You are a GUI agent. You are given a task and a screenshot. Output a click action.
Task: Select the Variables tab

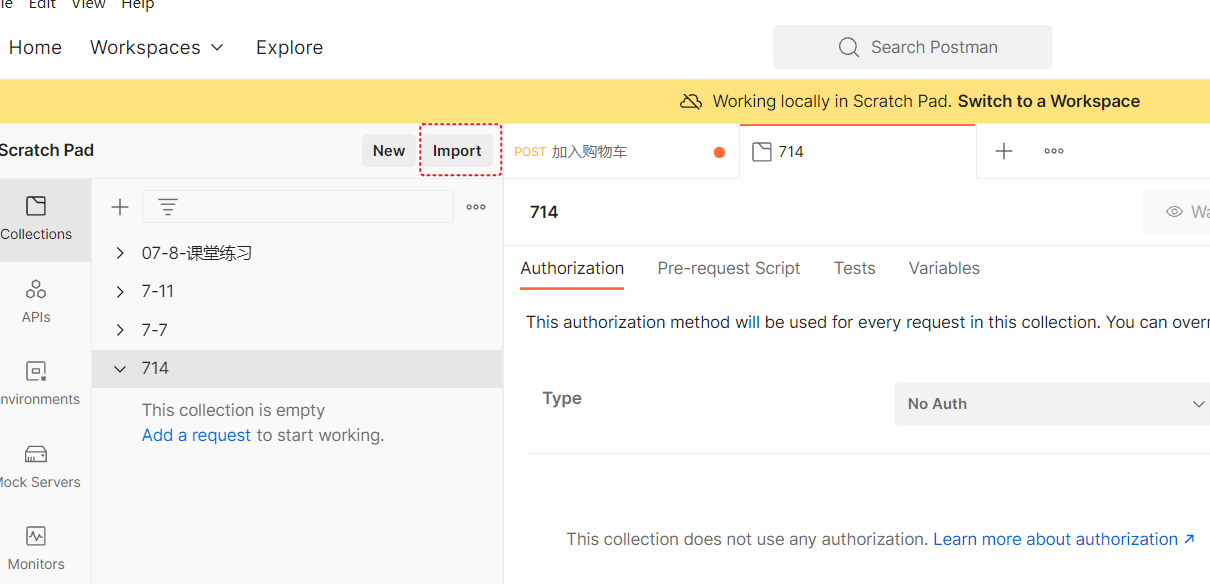pos(944,268)
